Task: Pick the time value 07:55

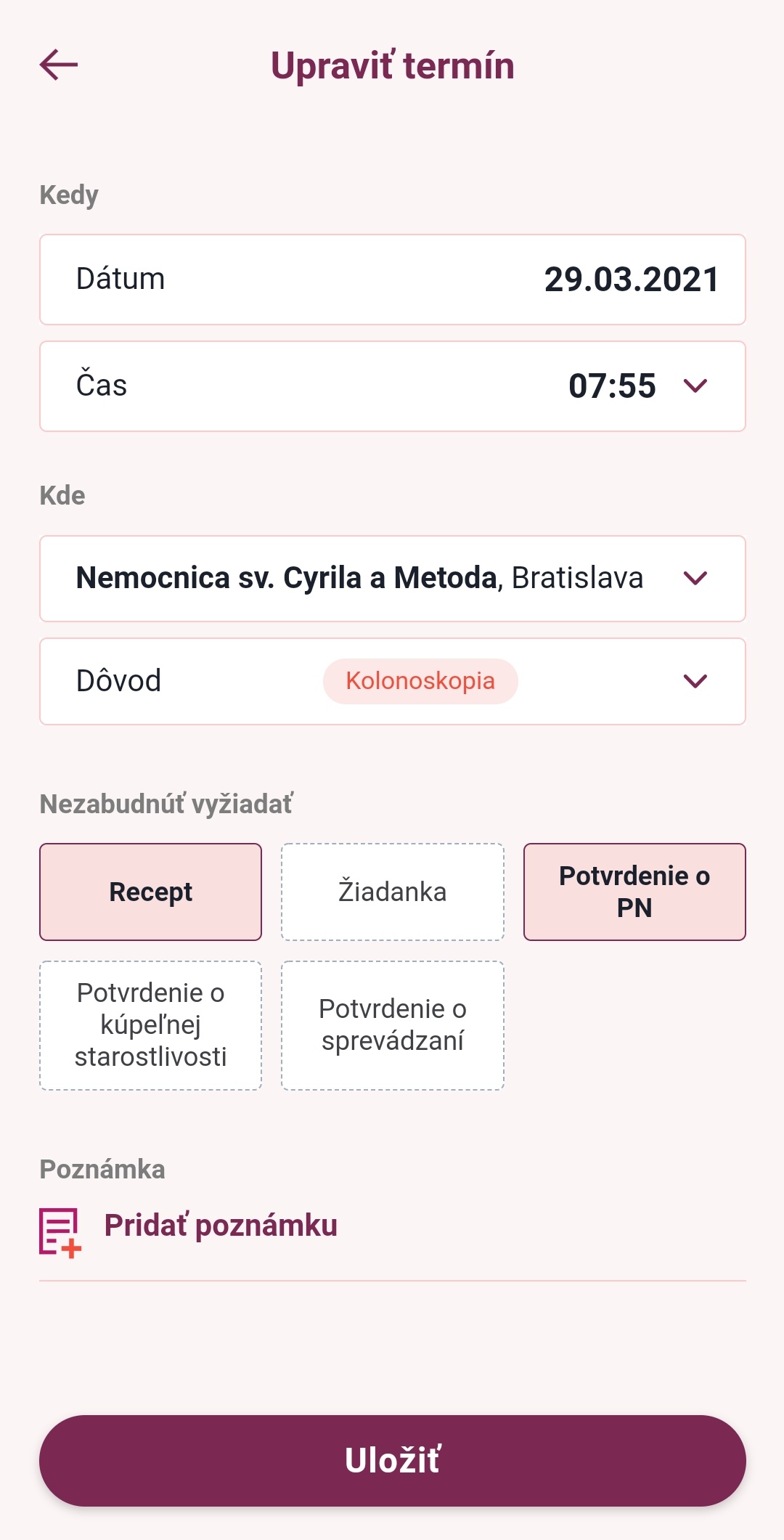Action: [612, 386]
